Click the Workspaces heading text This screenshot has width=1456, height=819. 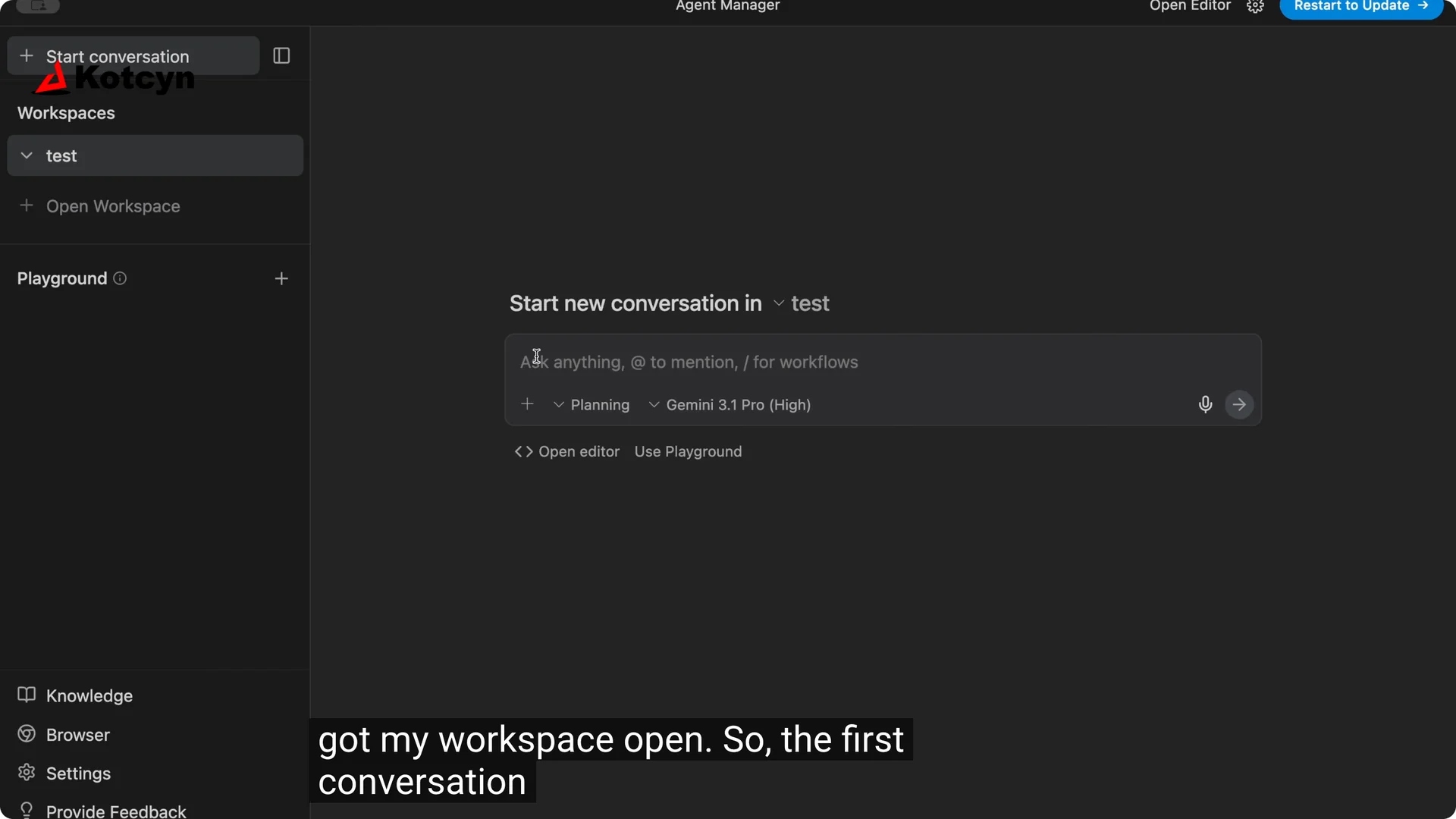tap(66, 113)
